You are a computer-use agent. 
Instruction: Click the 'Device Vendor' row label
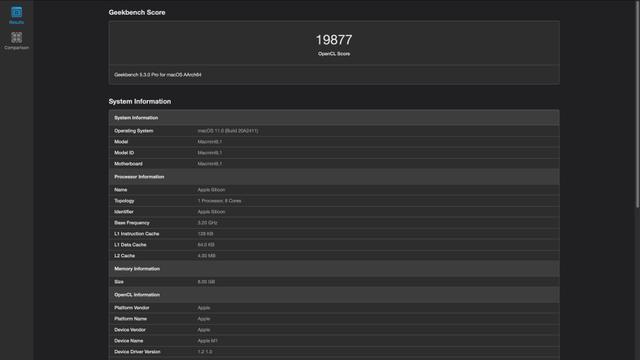point(130,330)
